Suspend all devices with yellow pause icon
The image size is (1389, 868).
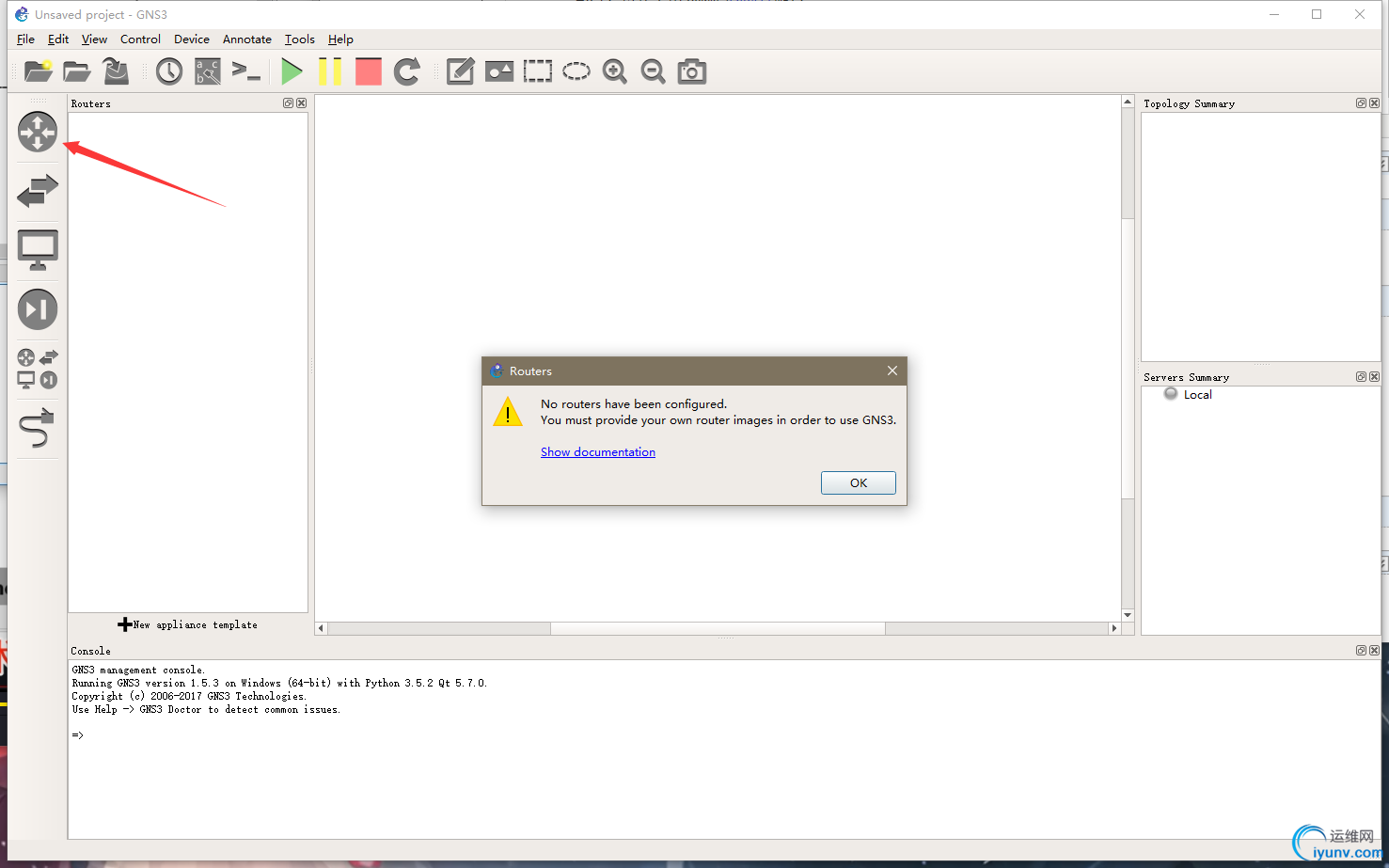330,71
